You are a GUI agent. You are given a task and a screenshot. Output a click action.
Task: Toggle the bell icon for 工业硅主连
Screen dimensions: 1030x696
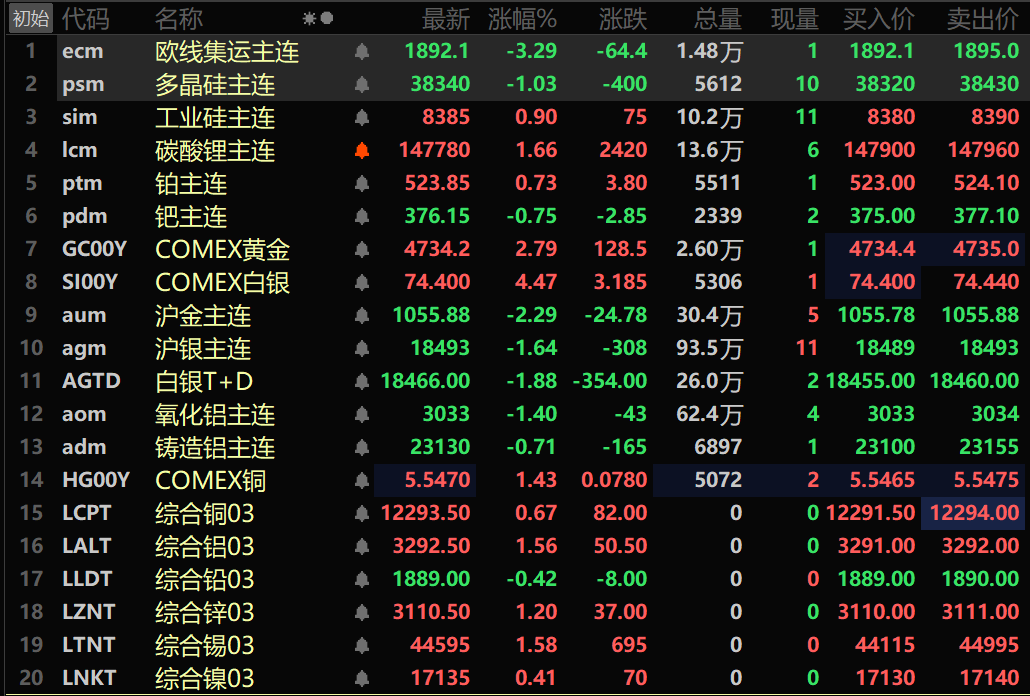click(x=361, y=118)
